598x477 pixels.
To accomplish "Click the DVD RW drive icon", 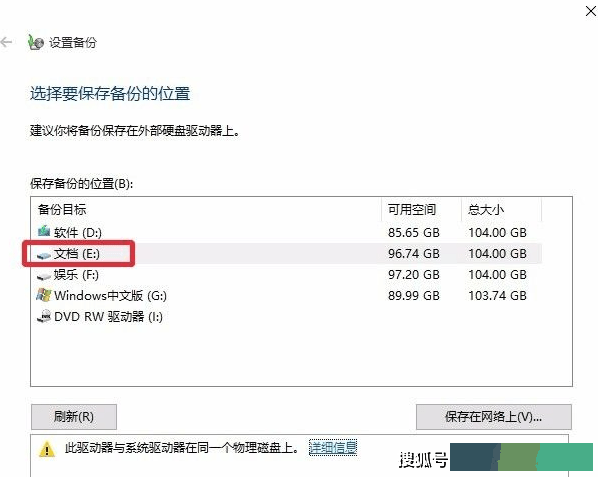I will point(44,316).
